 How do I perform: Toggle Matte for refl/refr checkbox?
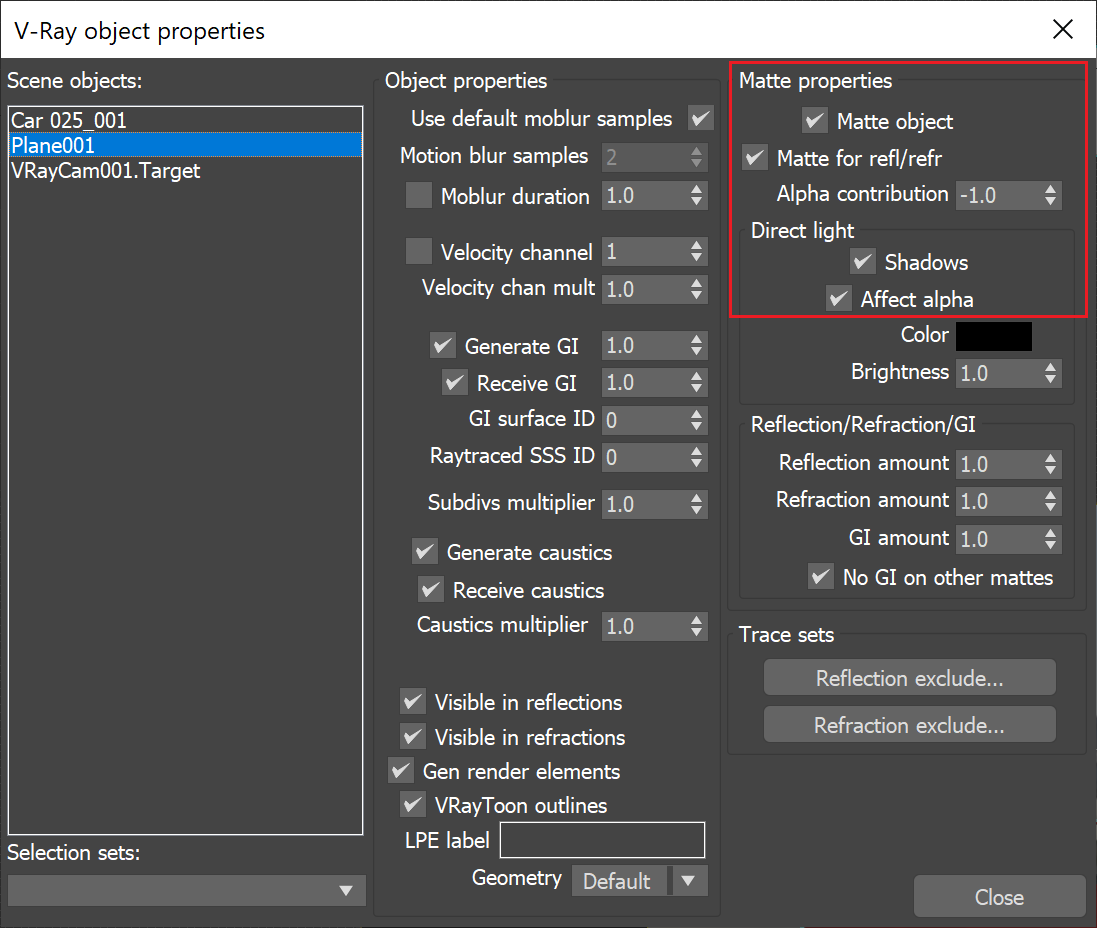click(x=755, y=157)
